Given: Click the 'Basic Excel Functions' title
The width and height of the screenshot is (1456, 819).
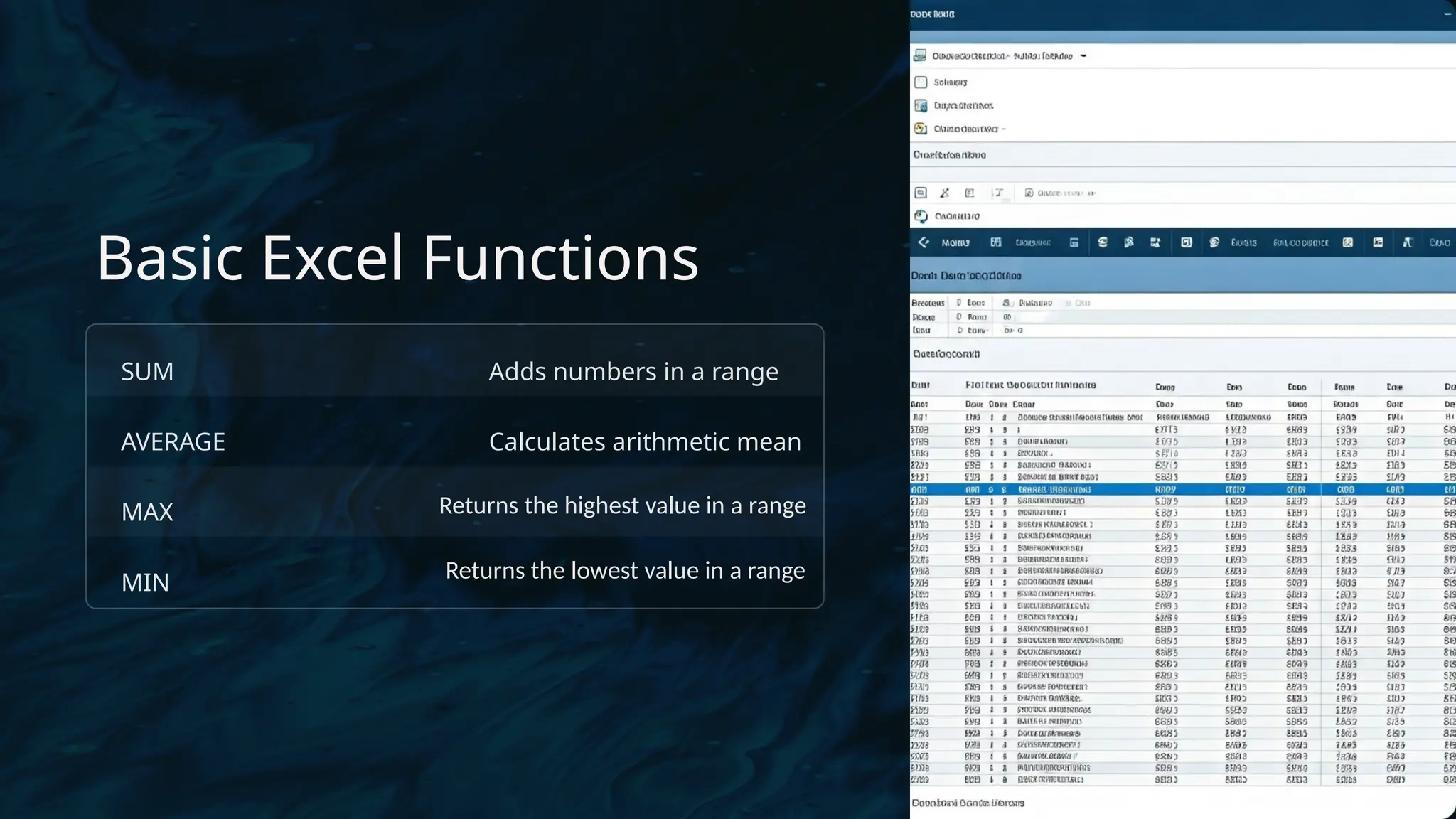Looking at the screenshot, I should point(398,257).
